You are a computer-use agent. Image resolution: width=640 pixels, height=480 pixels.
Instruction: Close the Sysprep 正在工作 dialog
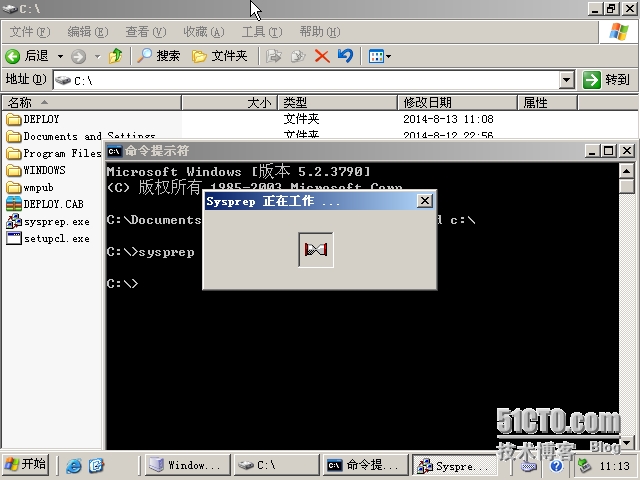tap(424, 201)
